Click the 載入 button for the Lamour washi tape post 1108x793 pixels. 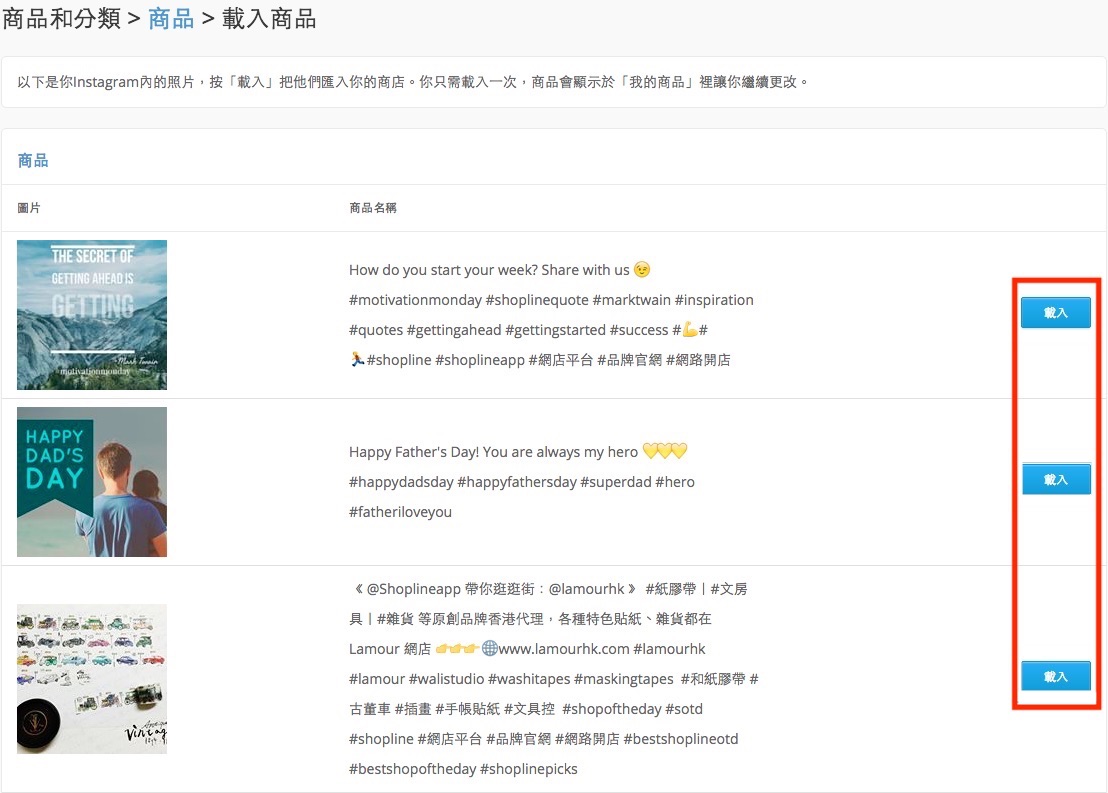point(1056,676)
